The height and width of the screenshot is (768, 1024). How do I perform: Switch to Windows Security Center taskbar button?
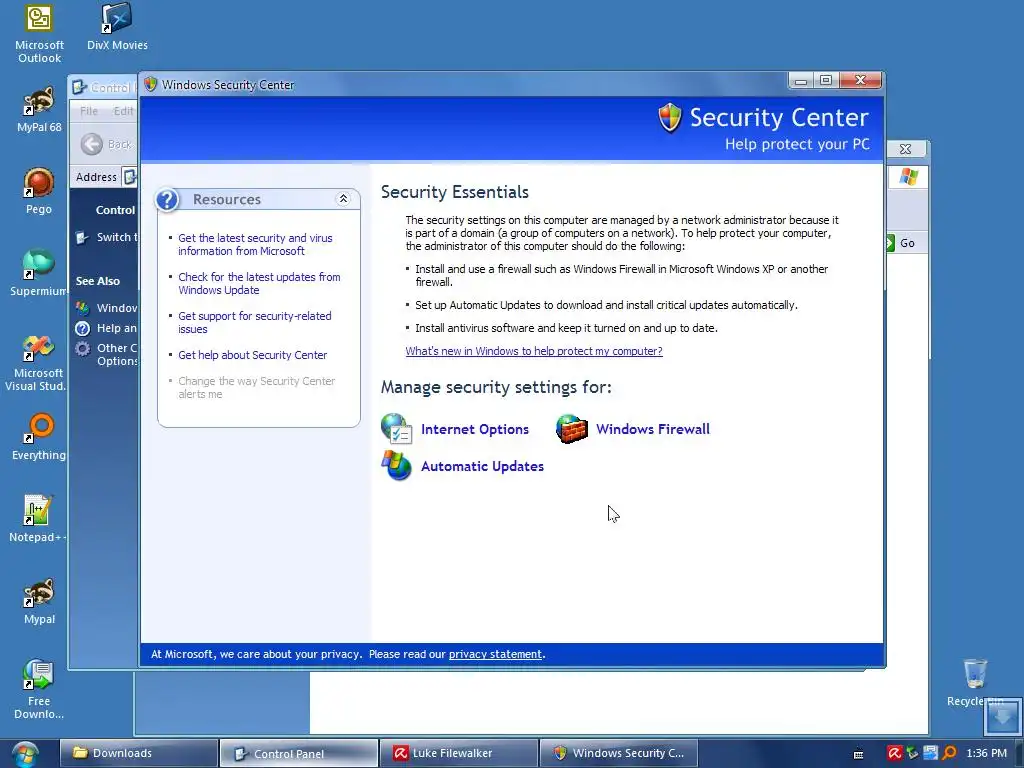[618, 753]
